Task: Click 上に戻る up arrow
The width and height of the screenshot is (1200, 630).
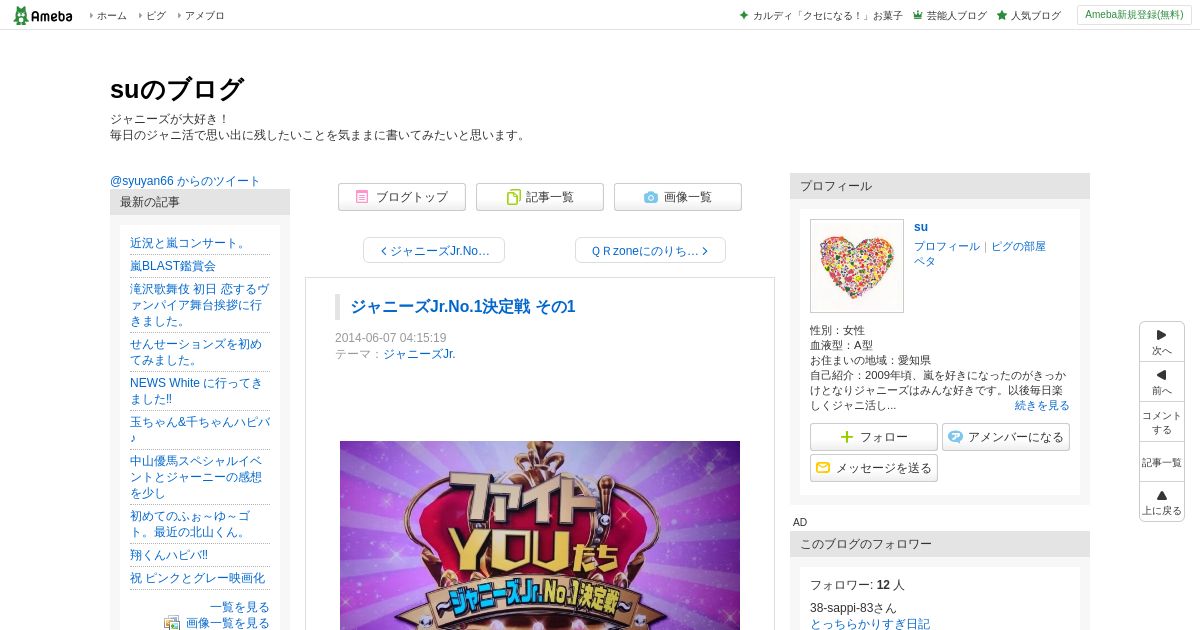Action: click(1162, 502)
